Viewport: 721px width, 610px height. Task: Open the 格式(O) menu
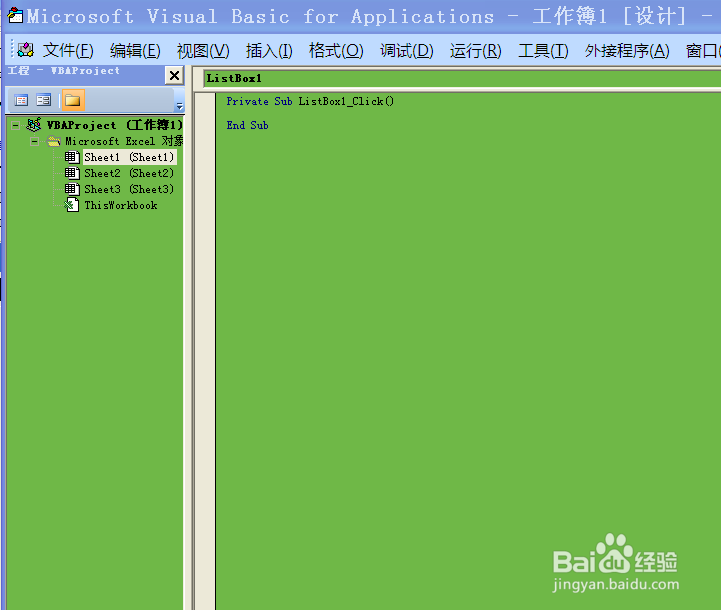pos(336,51)
